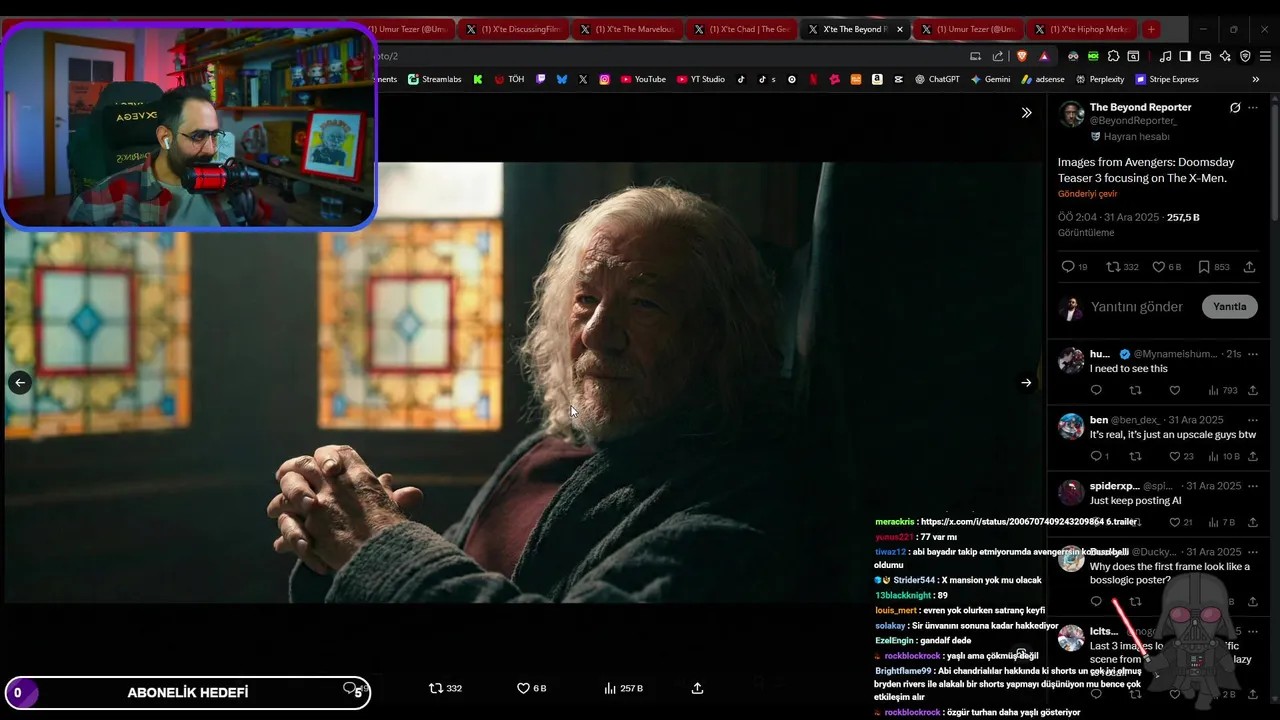Click the share icon in the bottom image bar
Image resolution: width=1280 pixels, height=720 pixels.
coord(698,688)
